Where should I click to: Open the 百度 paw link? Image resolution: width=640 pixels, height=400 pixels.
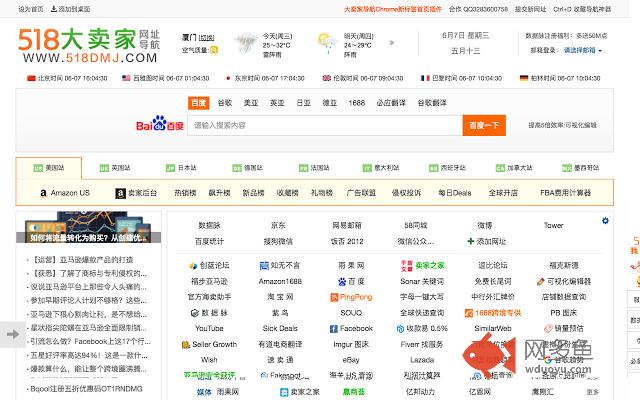click(x=351, y=281)
